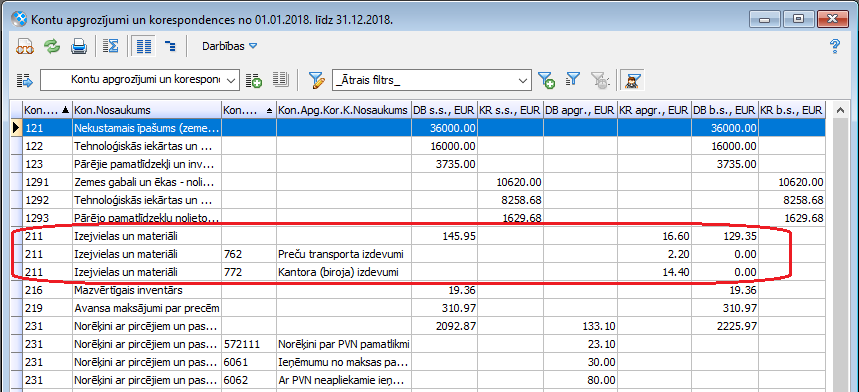Maximize the window

click(x=799, y=19)
